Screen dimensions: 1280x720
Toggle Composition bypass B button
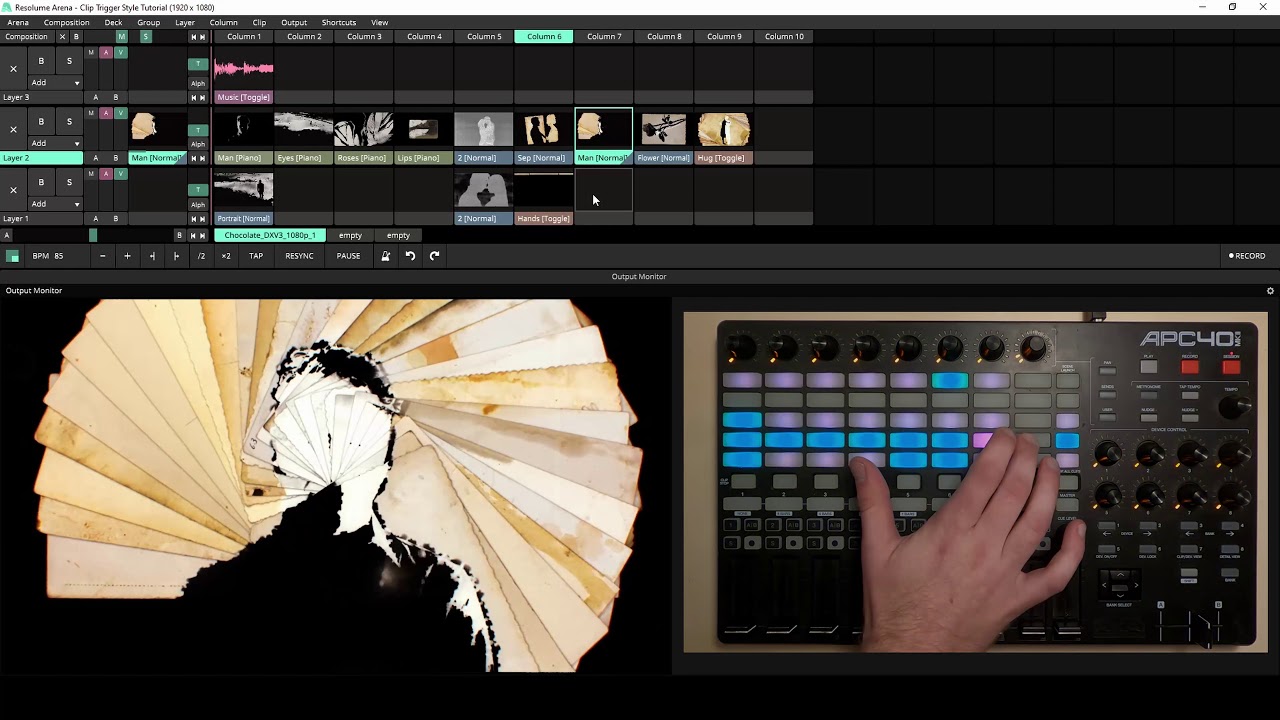(76, 37)
